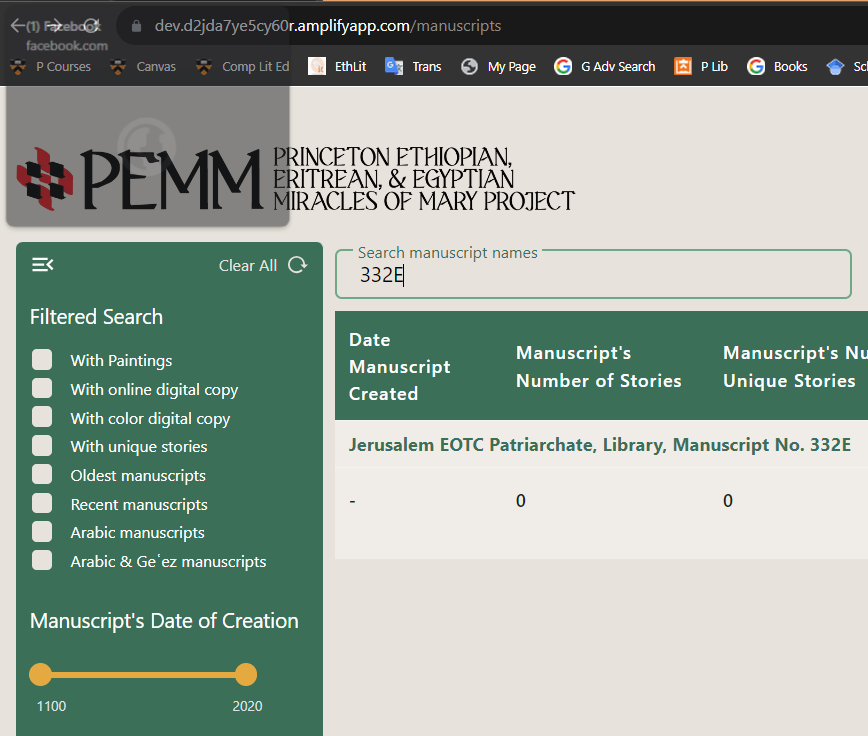868x736 pixels.
Task: Click the refresh icon next to Clear All
Action: pos(297,264)
